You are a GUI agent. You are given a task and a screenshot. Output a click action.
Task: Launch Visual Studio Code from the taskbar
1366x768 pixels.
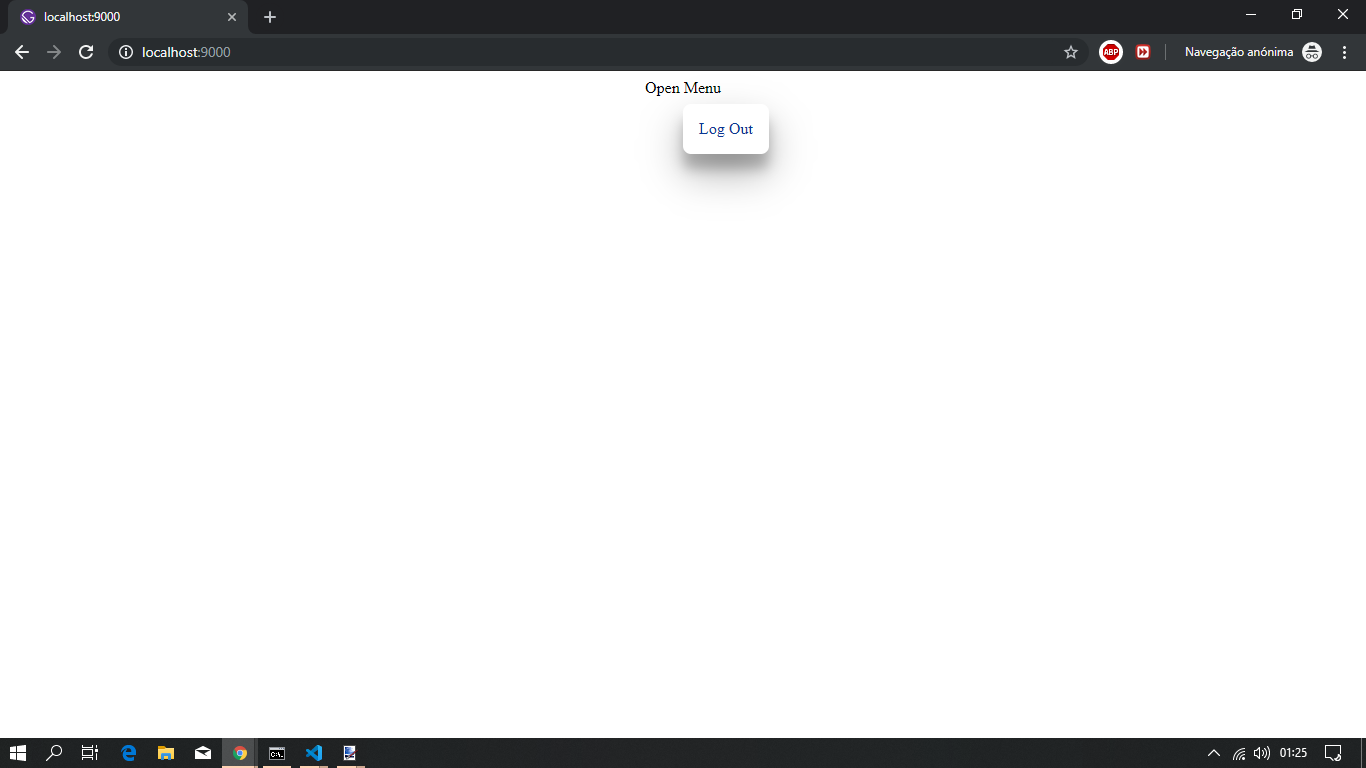313,753
